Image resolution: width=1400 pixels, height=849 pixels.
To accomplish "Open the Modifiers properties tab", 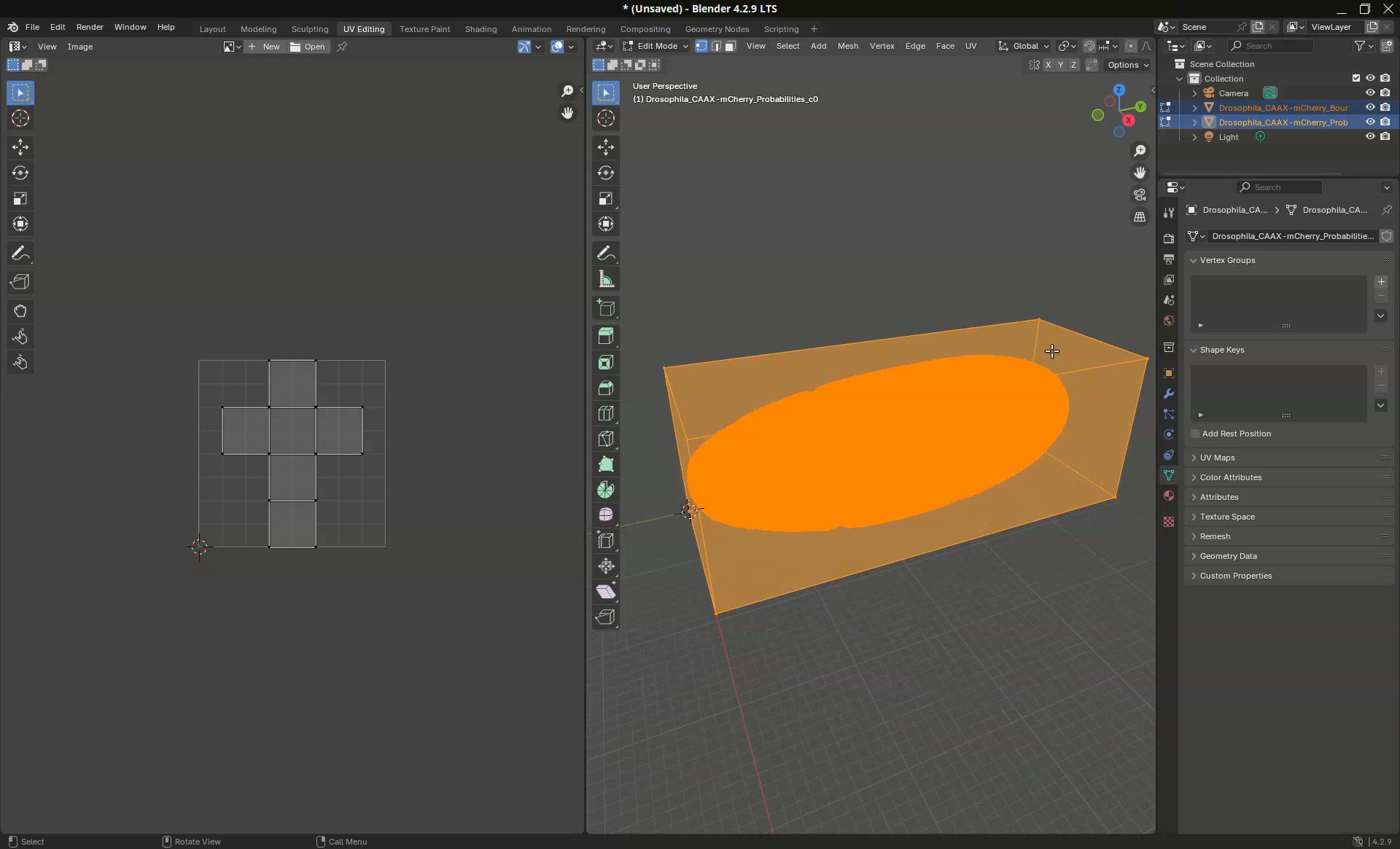I will point(1169,394).
